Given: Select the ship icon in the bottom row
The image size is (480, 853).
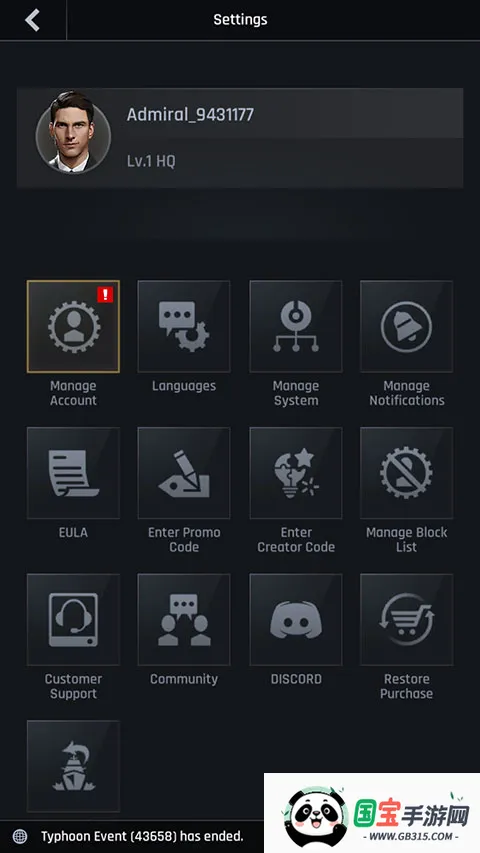Looking at the screenshot, I should pos(73,766).
